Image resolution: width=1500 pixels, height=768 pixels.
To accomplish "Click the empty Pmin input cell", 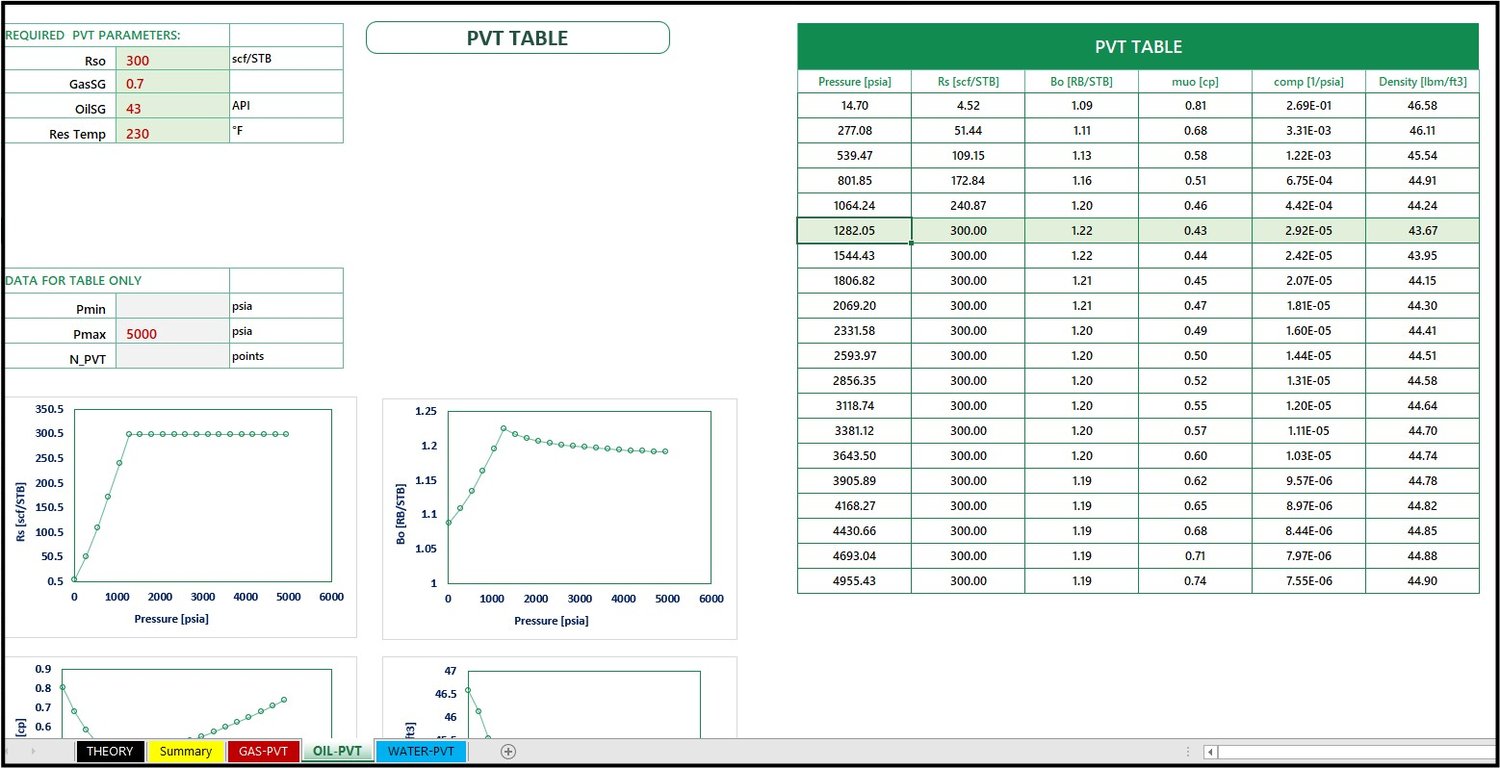I will point(172,306).
